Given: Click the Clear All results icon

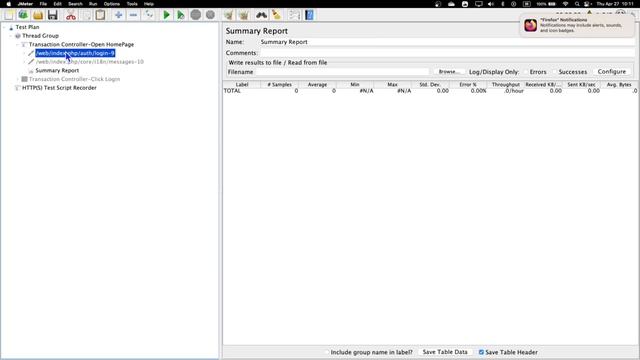Looking at the screenshot, I should click(x=244, y=15).
